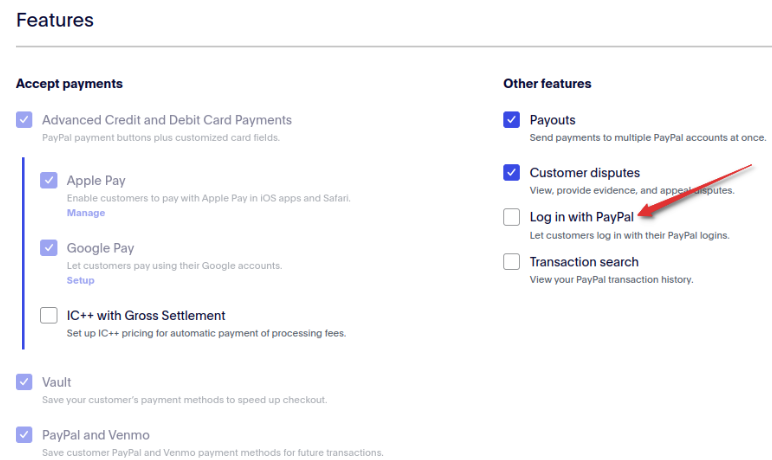This screenshot has height=460, width=772.
Task: Click the Google Pay label text
Action: tap(100, 248)
